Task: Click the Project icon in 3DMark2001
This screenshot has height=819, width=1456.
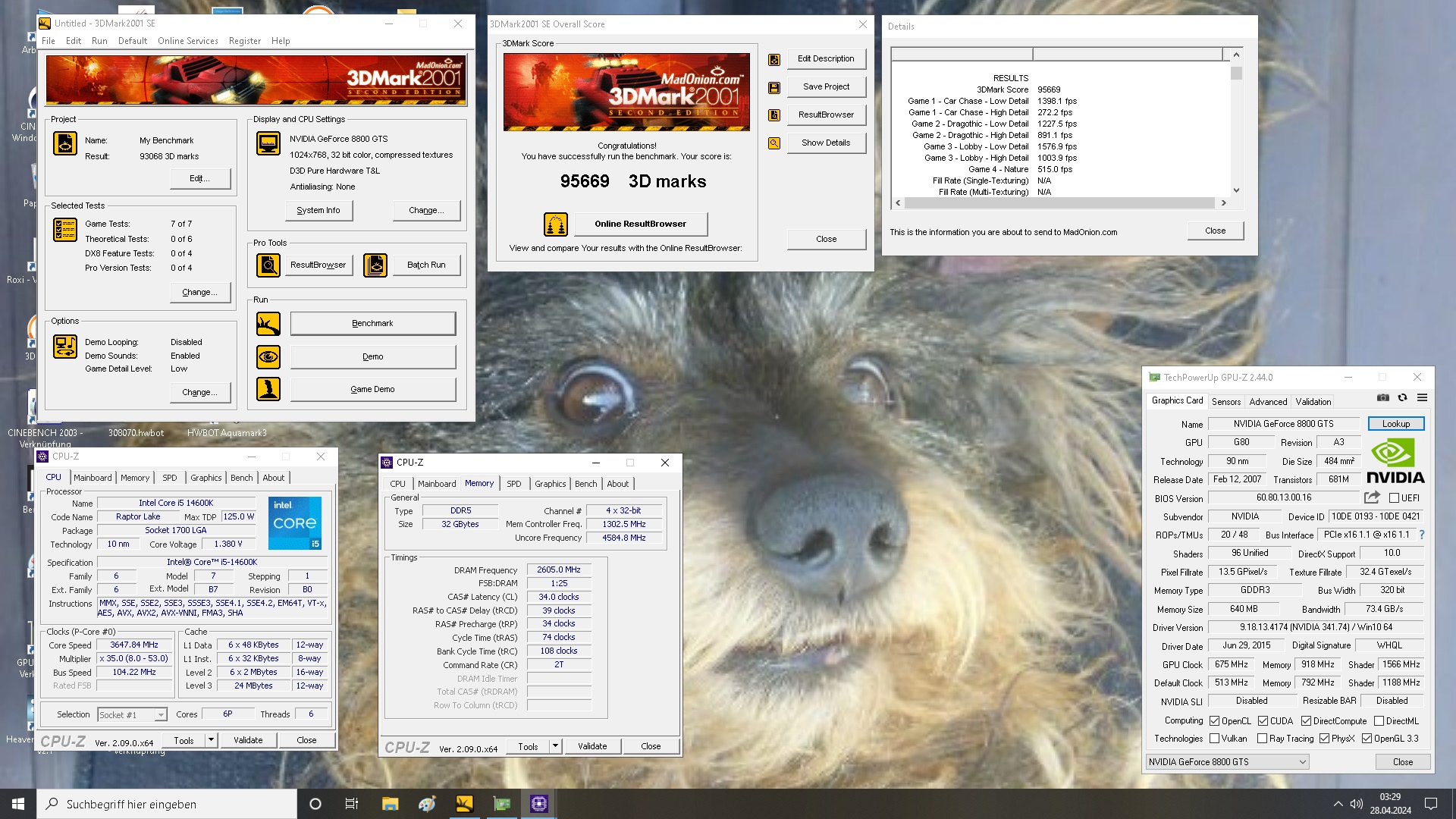Action: [64, 143]
